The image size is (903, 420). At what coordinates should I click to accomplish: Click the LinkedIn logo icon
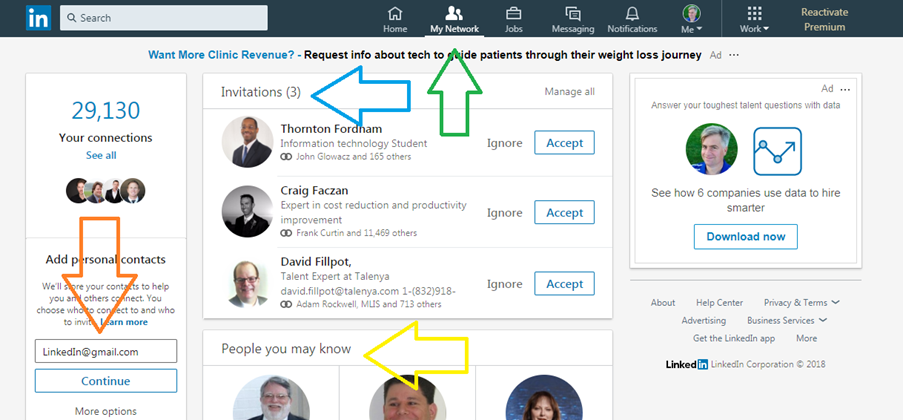pos(38,18)
